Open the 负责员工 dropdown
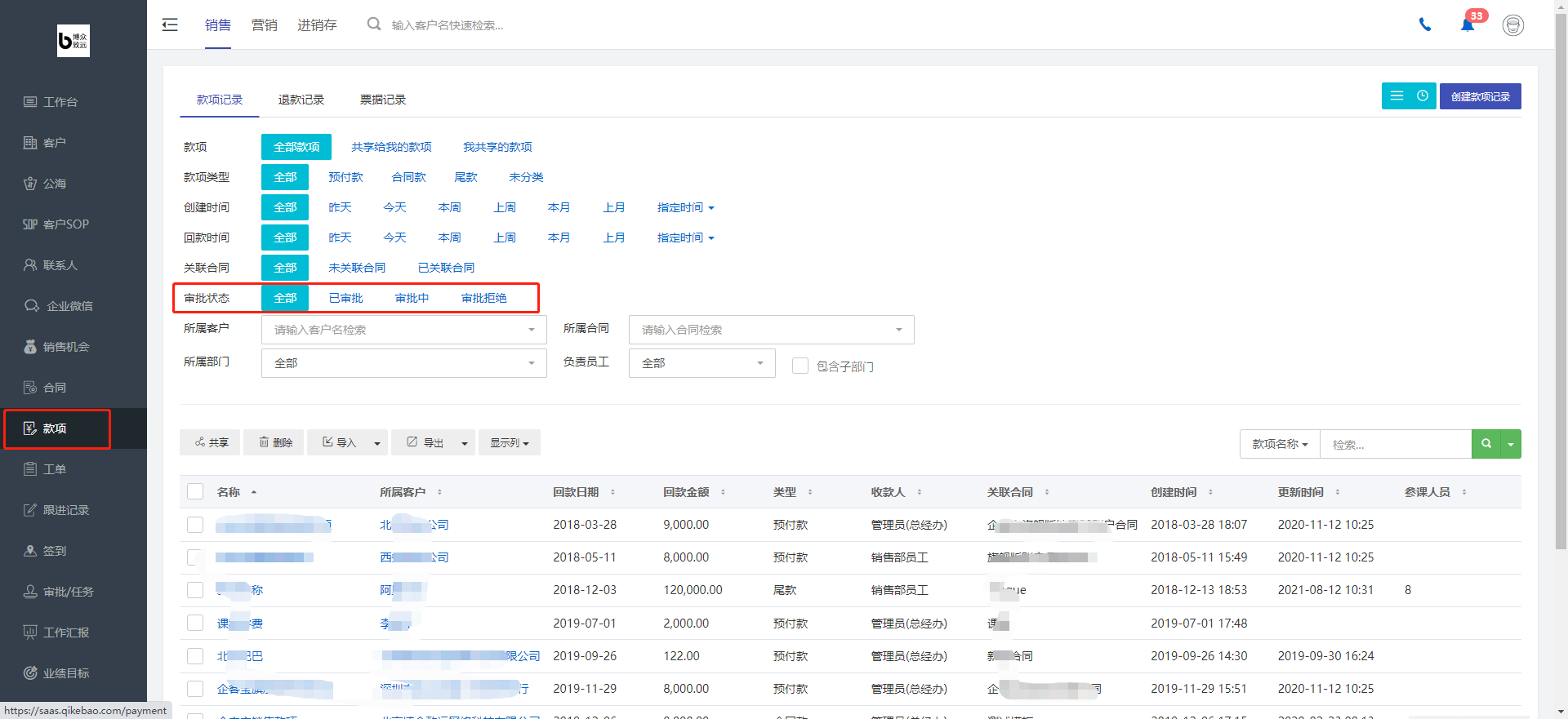 coord(702,363)
